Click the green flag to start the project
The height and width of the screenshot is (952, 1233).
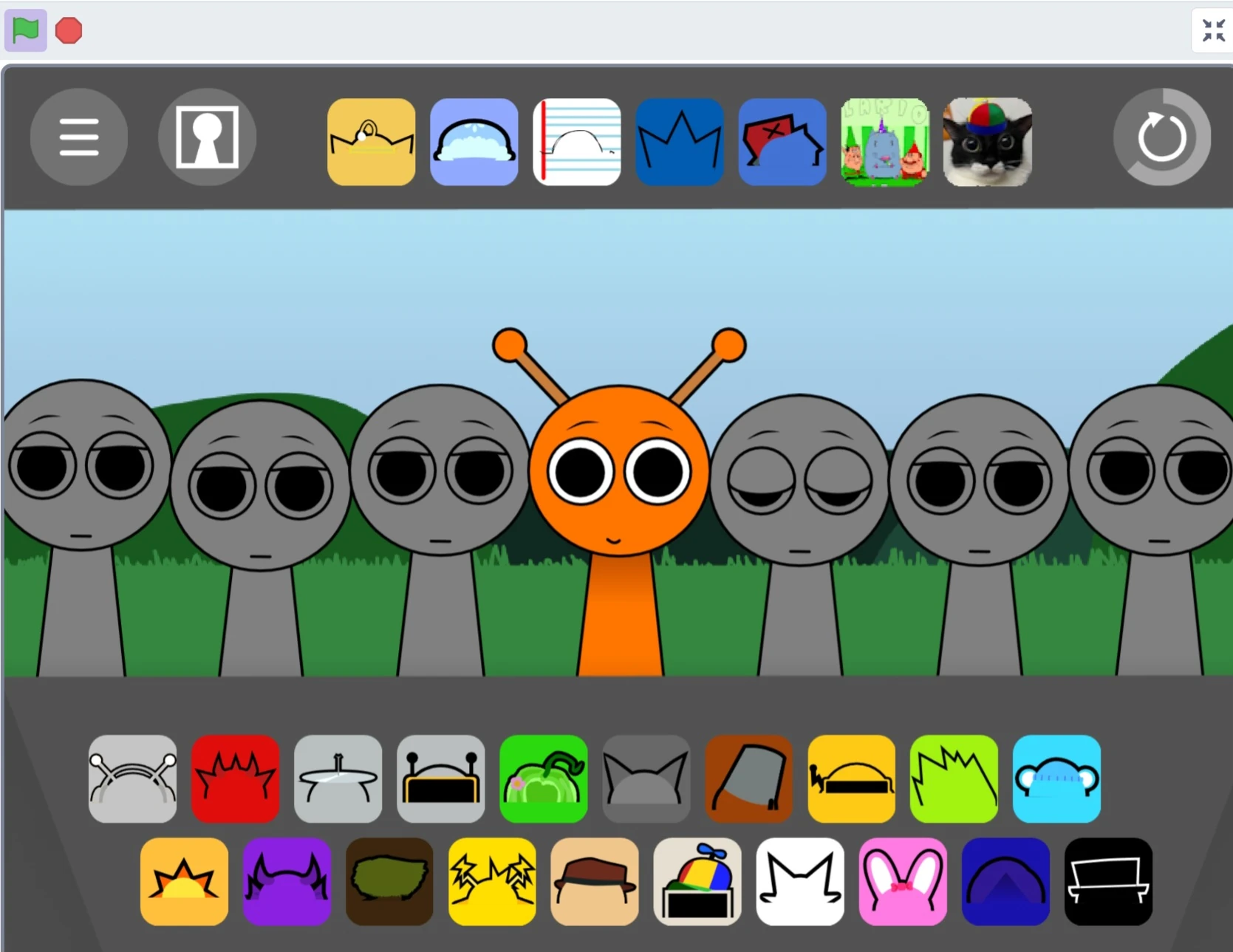tap(25, 30)
